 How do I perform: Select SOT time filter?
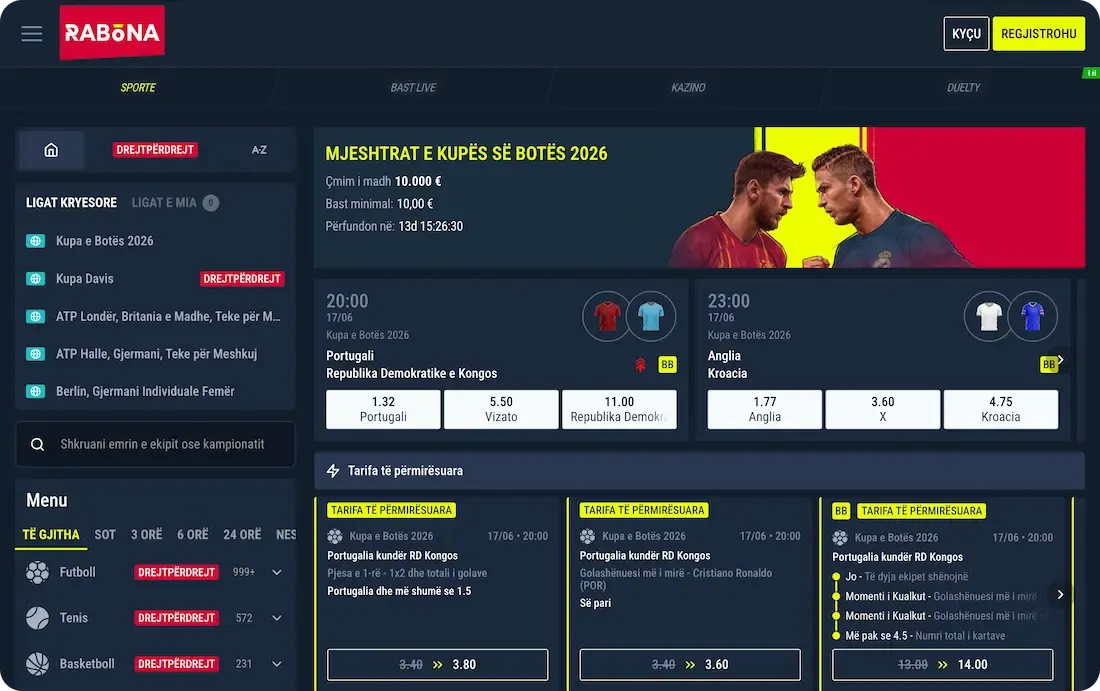(x=105, y=535)
